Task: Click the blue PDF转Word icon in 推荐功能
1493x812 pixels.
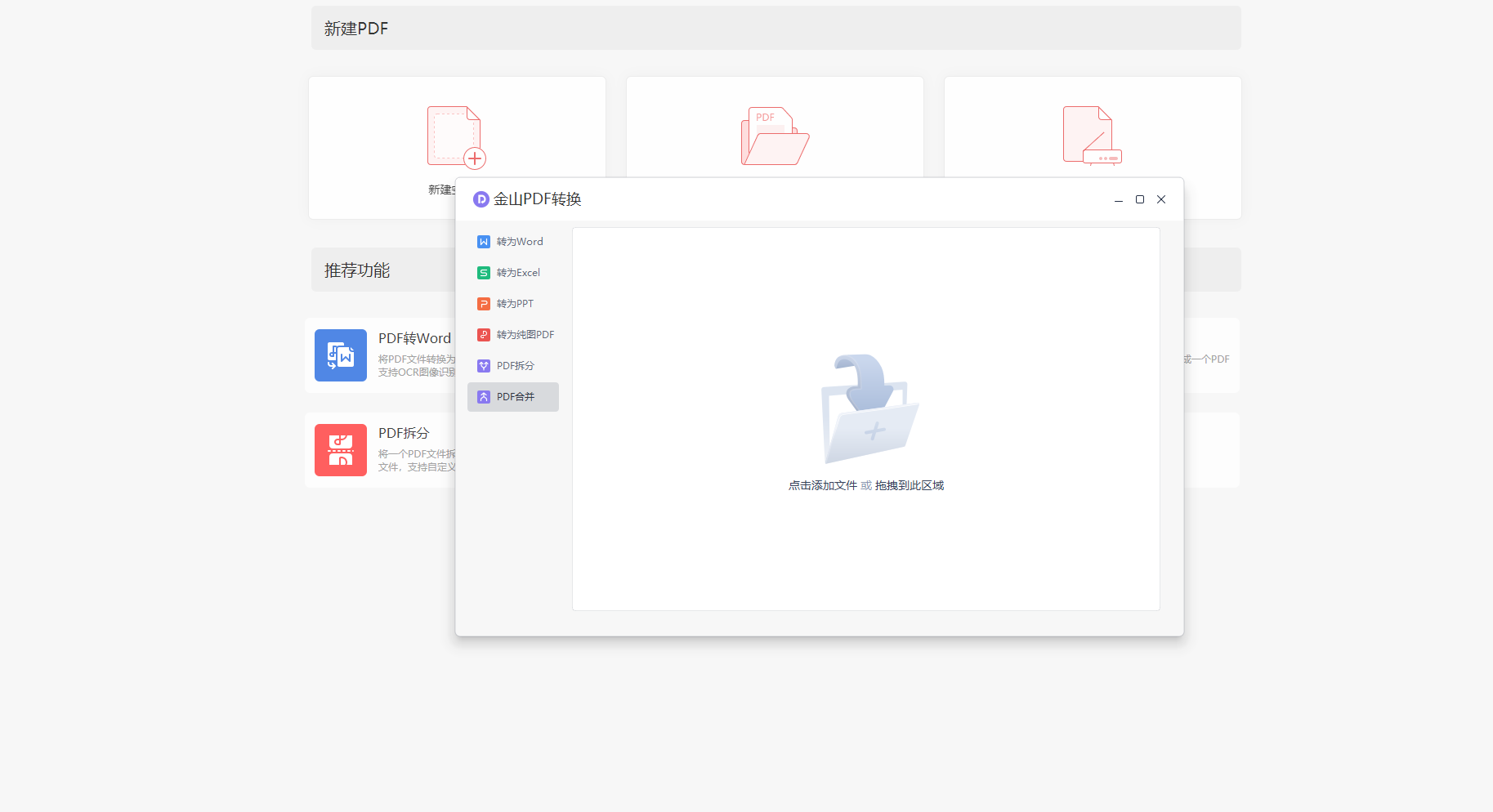Action: pyautogui.click(x=341, y=355)
